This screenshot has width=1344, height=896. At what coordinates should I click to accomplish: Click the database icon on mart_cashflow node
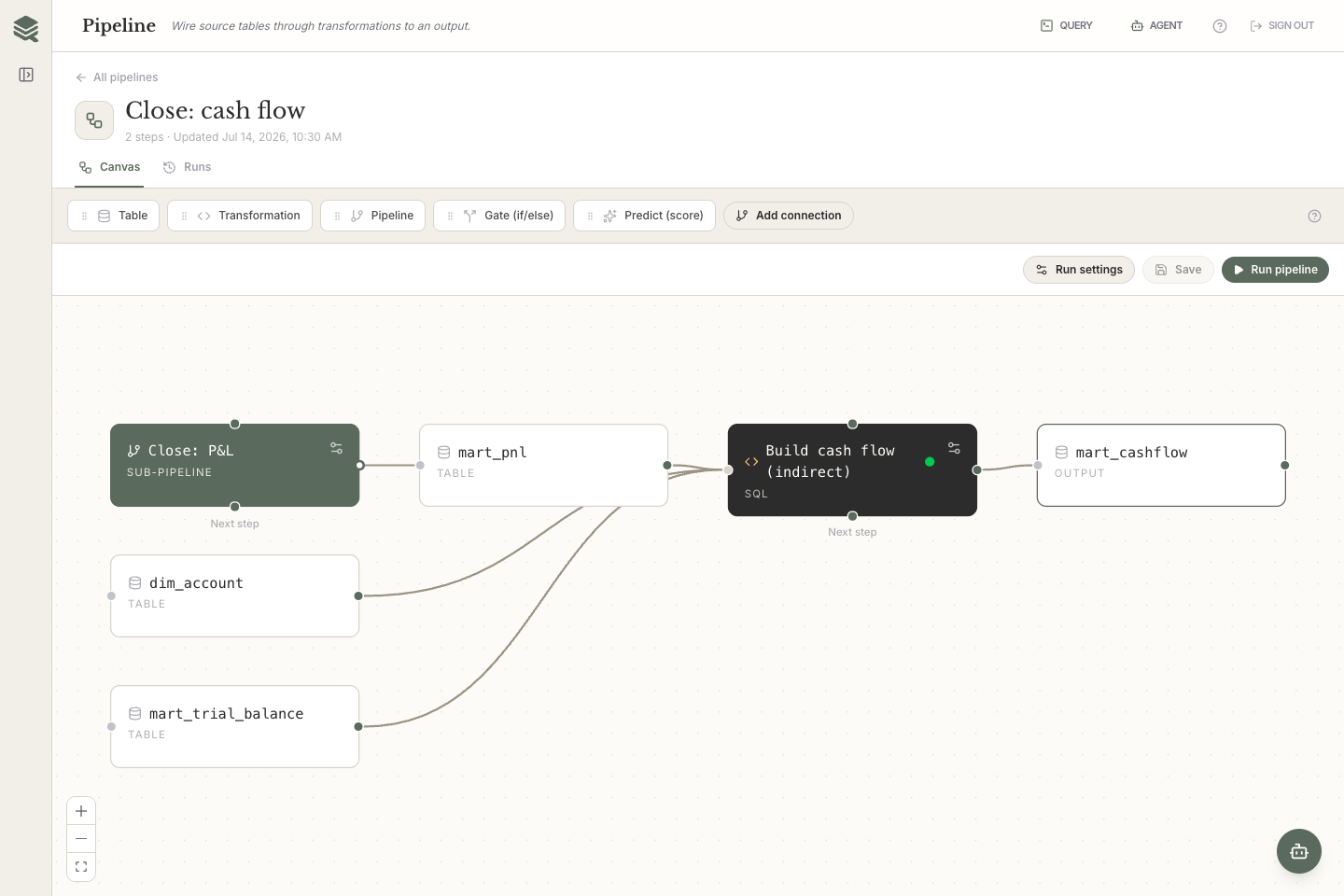(x=1061, y=452)
